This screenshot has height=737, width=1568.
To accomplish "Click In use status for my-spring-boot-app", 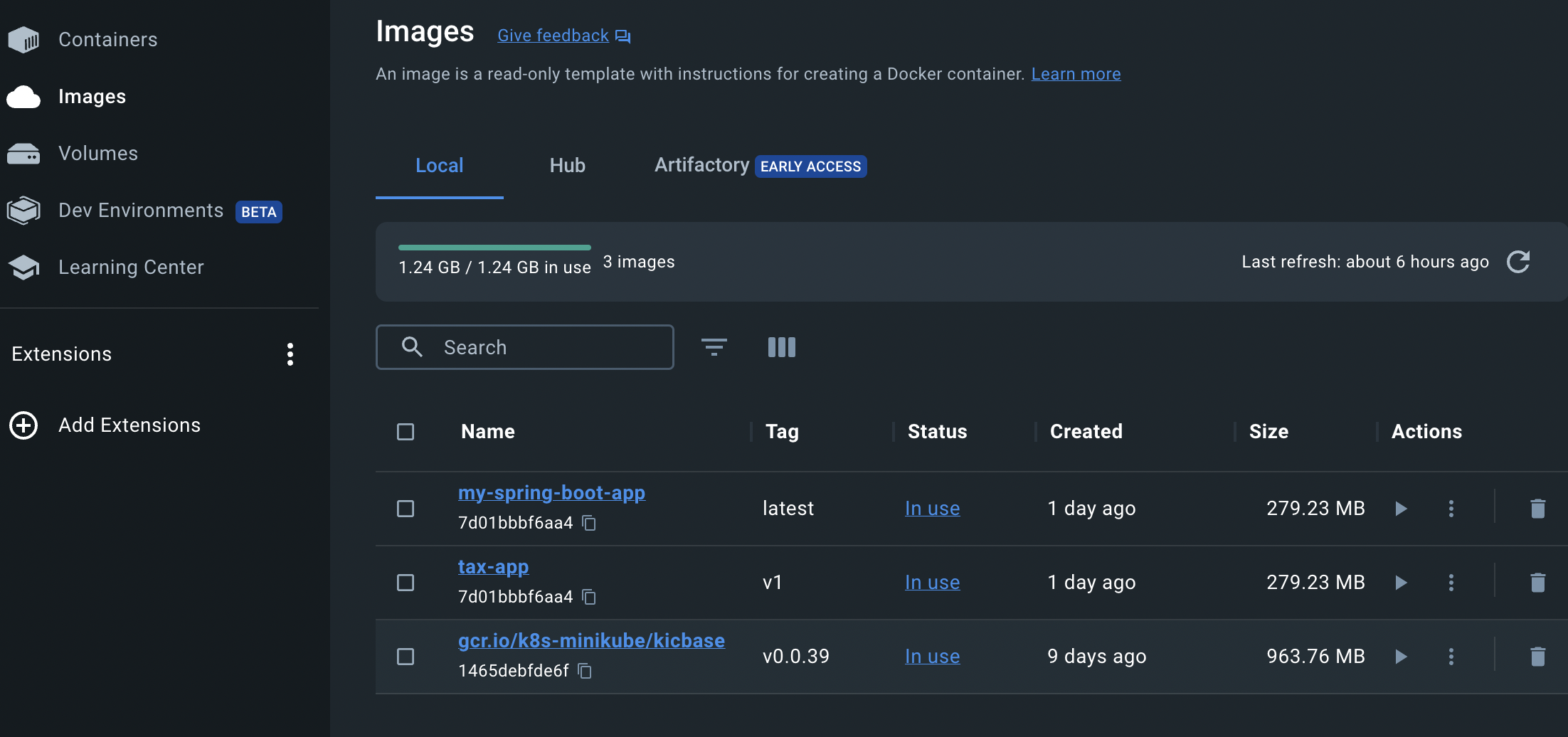I will point(932,509).
